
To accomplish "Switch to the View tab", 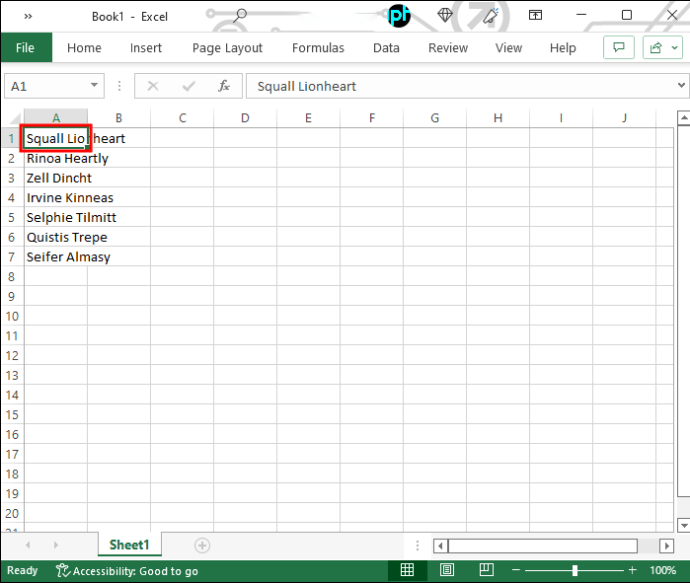I will 509,48.
